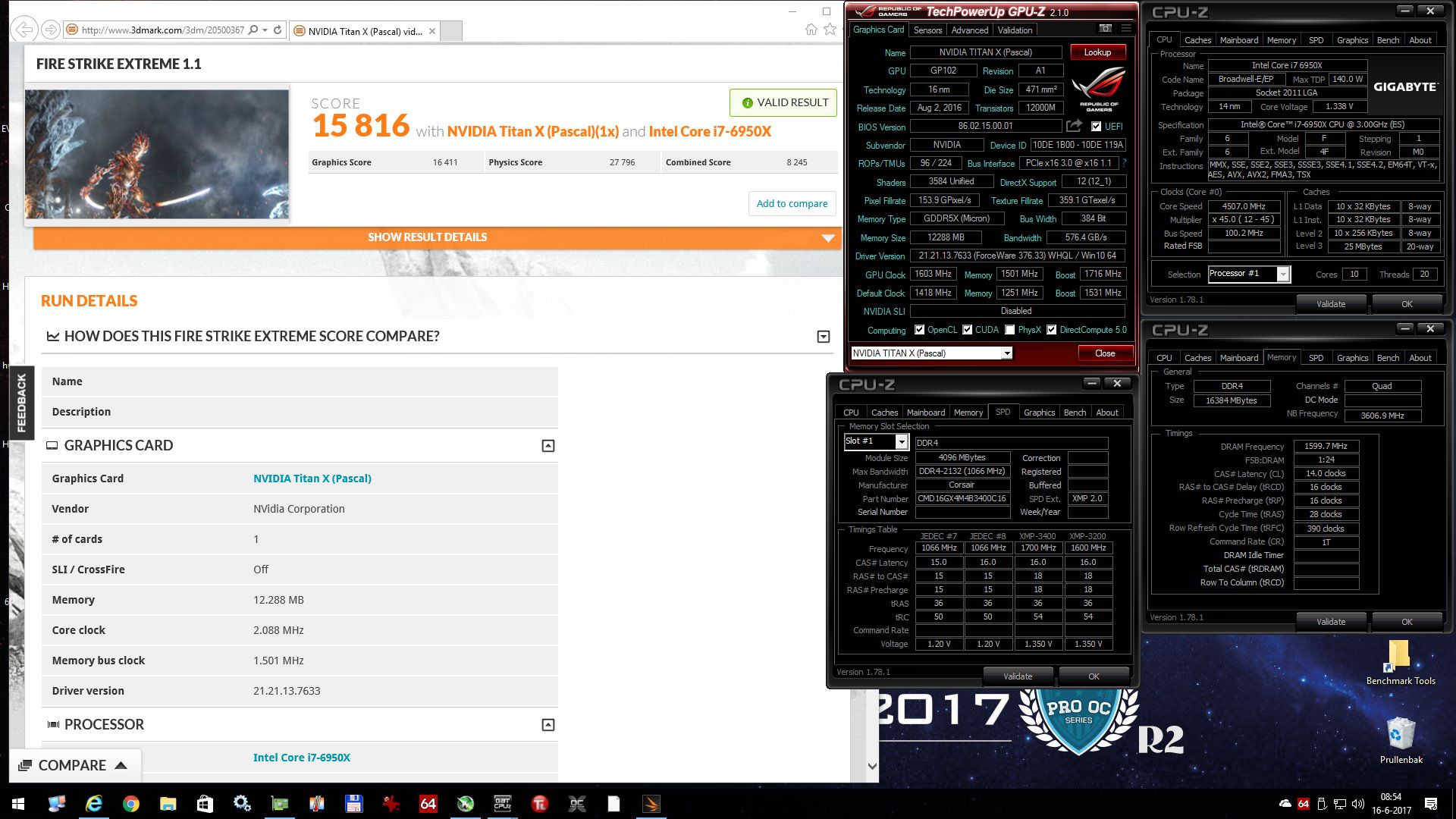Screen dimensions: 1456x819
Task: Open the GBT CPUz taskbar icon
Action: (503, 804)
